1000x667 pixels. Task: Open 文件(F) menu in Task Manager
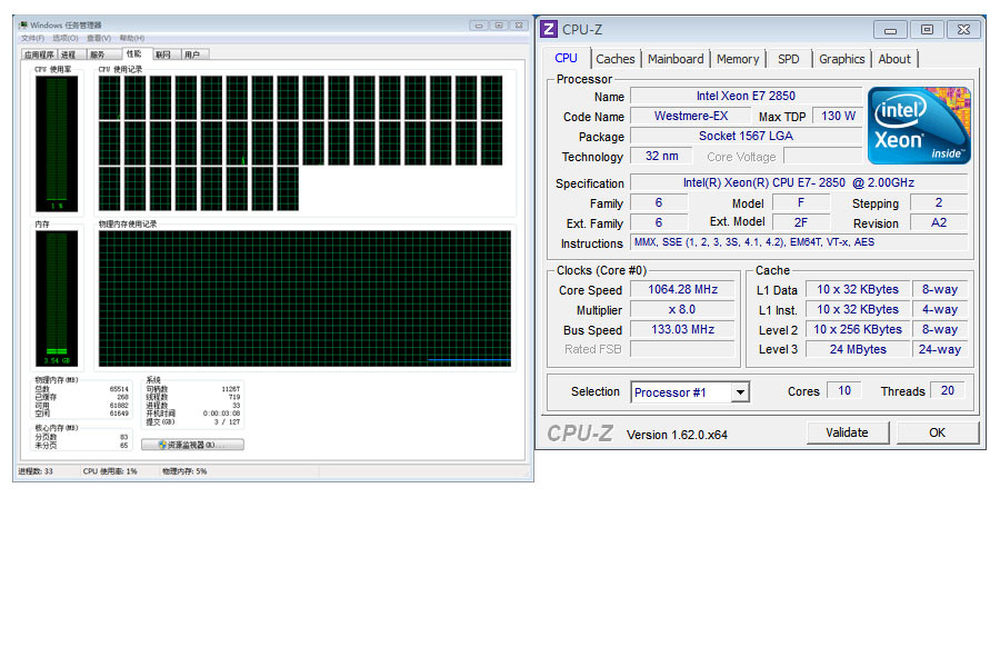[x=33, y=38]
